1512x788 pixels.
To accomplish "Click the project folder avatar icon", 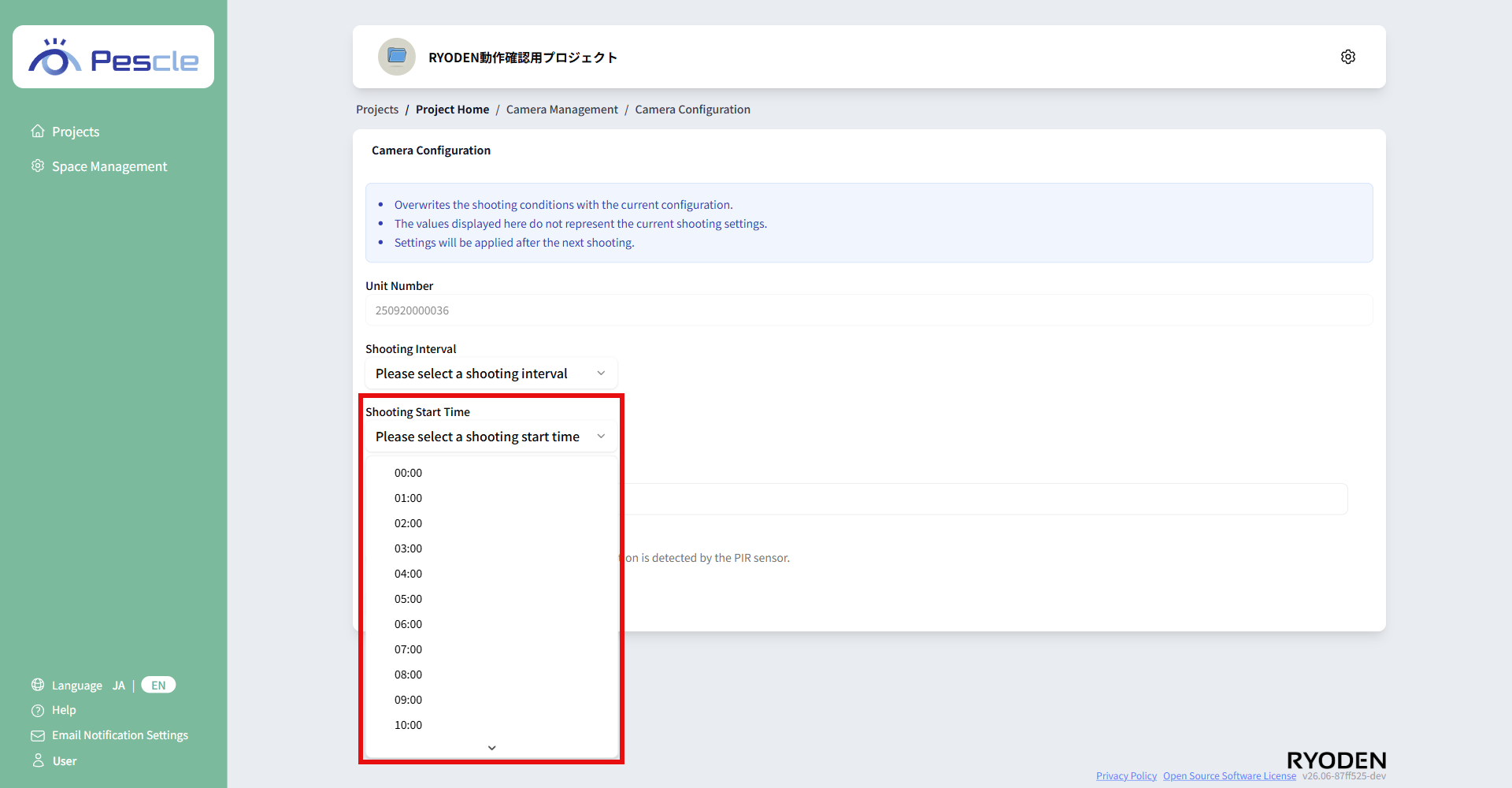I will click(397, 57).
